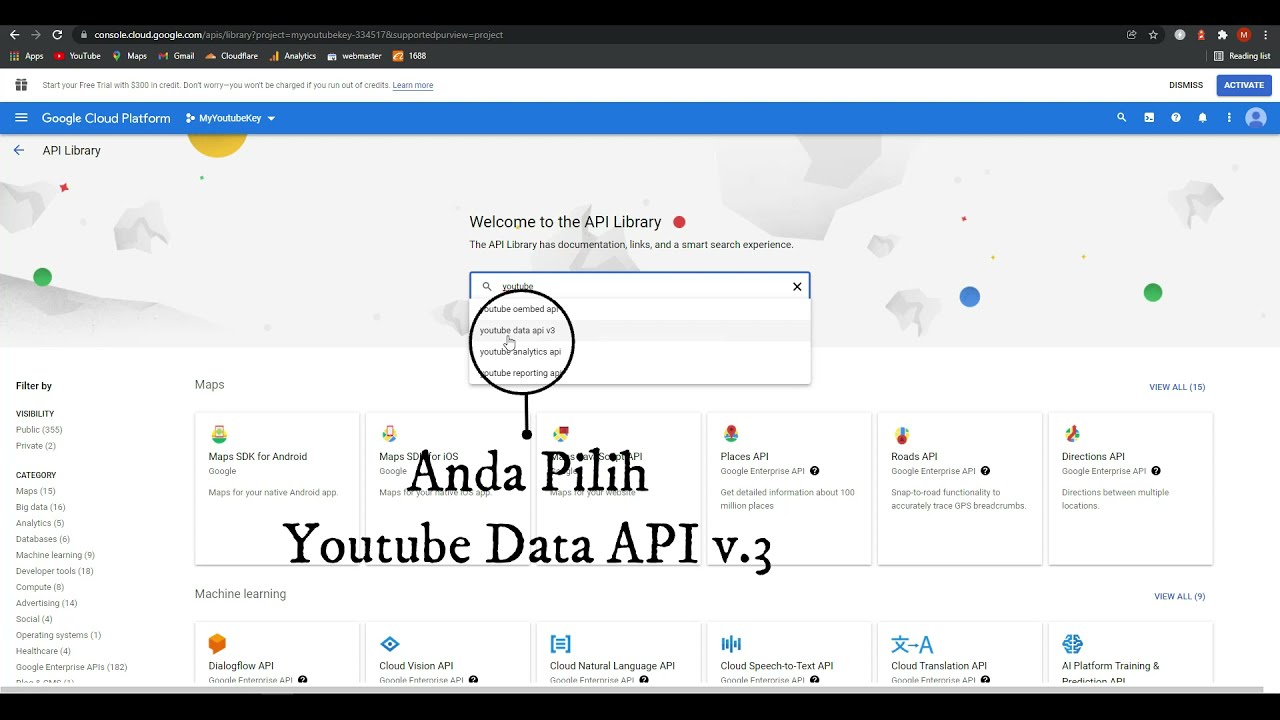Go back with browser back arrow

[14, 34]
